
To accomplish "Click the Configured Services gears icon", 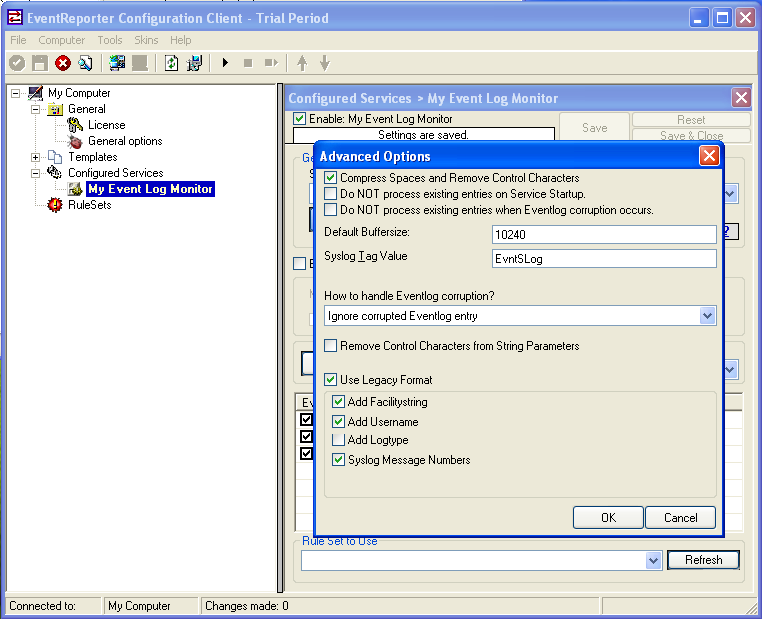I will pos(54,172).
